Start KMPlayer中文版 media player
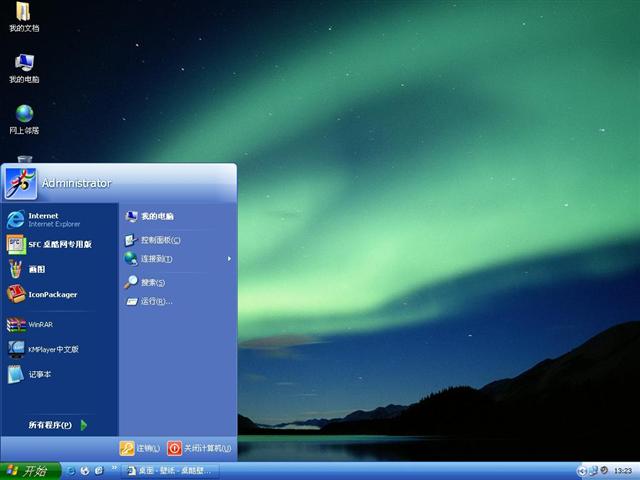This screenshot has height=480, width=640. [x=50, y=349]
